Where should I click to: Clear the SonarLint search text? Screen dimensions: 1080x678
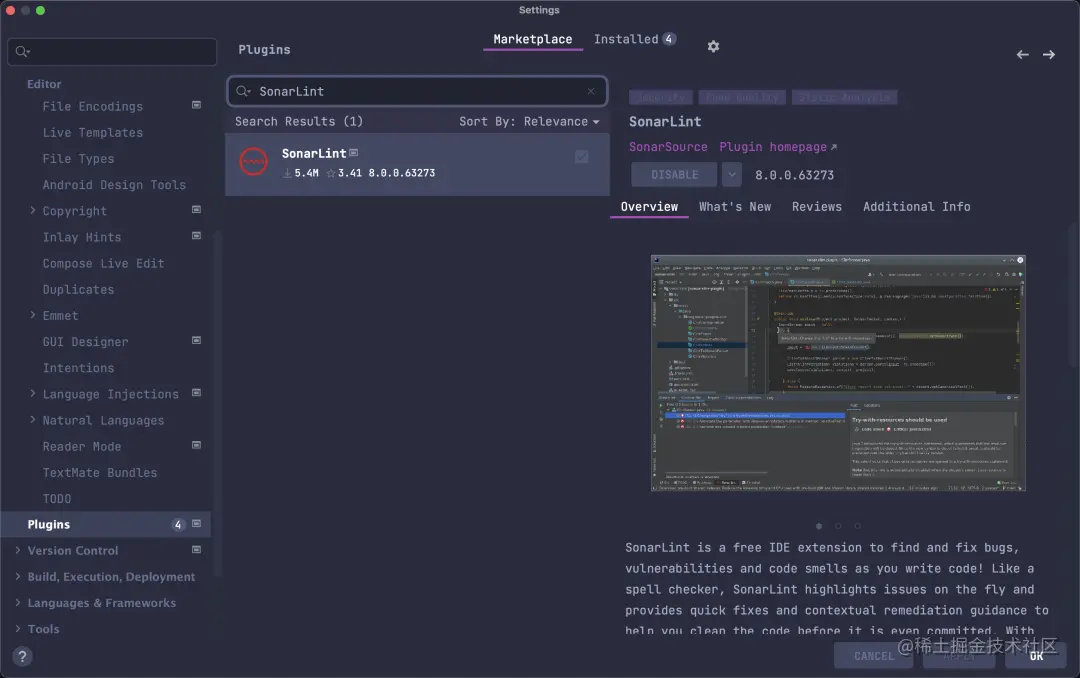(x=591, y=91)
